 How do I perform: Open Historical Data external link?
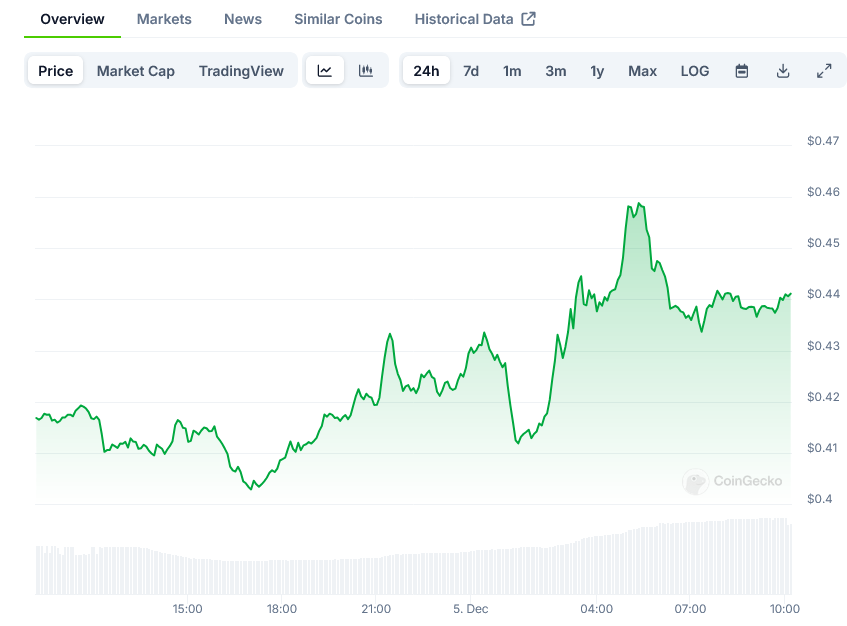474,19
